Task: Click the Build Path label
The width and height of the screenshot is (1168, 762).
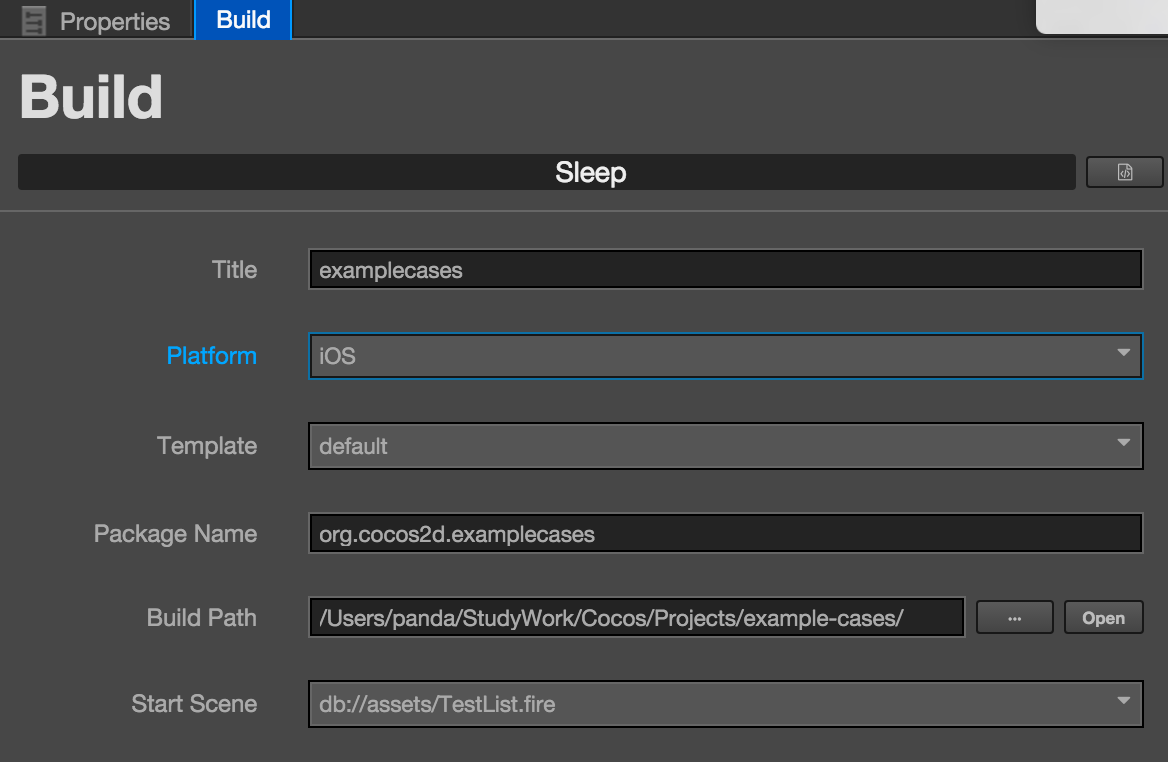Action: click(x=201, y=618)
